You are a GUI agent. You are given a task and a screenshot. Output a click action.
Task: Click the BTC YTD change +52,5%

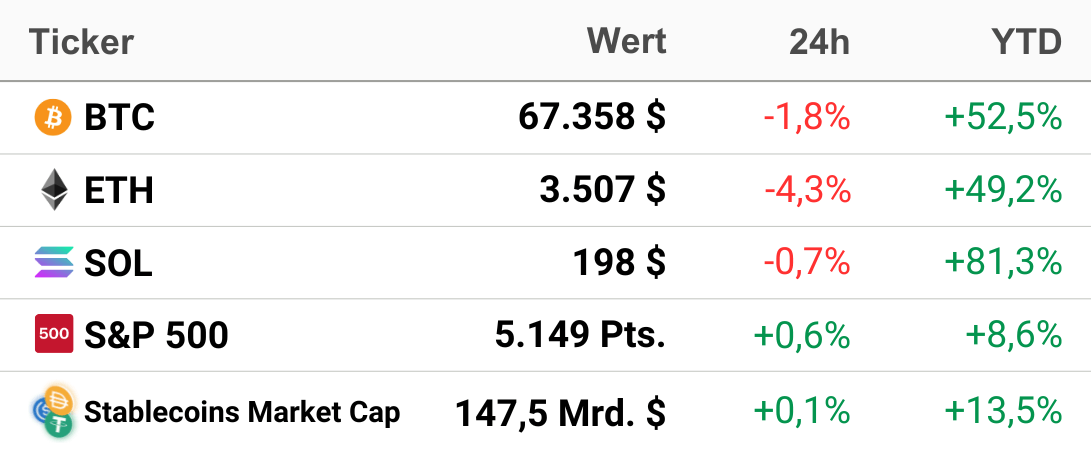click(1003, 118)
